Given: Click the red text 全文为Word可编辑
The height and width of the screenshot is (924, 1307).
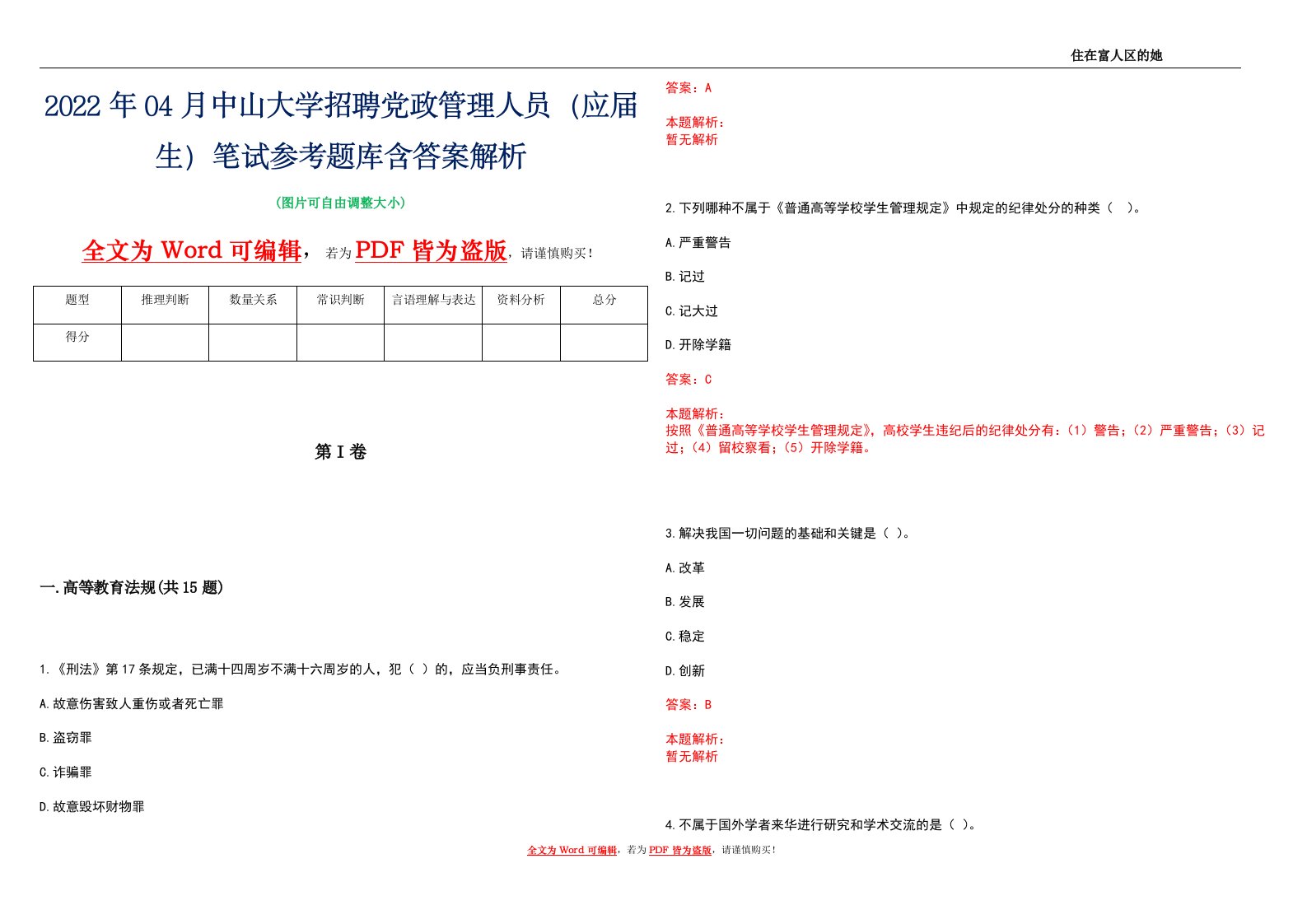Looking at the screenshot, I should point(192,250).
